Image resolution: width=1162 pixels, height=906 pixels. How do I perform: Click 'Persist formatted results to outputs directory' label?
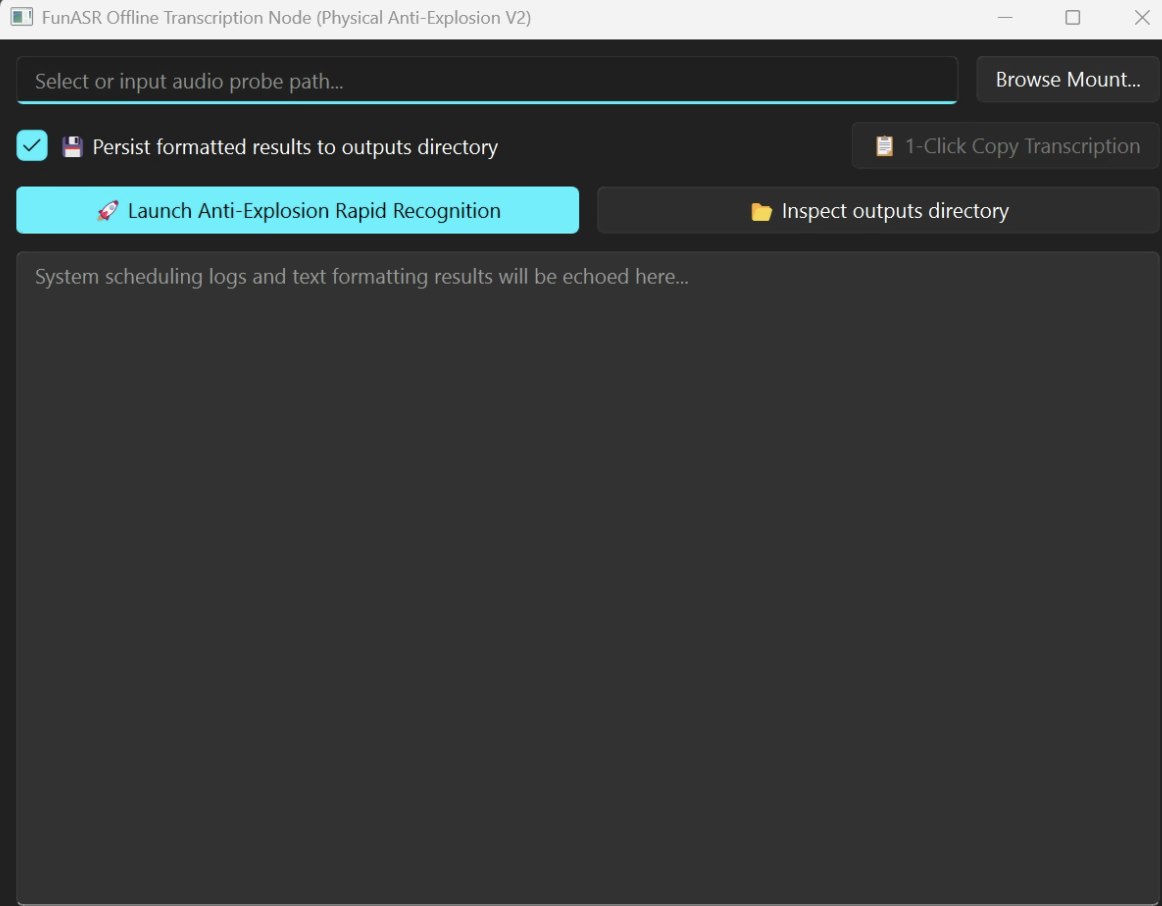tap(295, 147)
